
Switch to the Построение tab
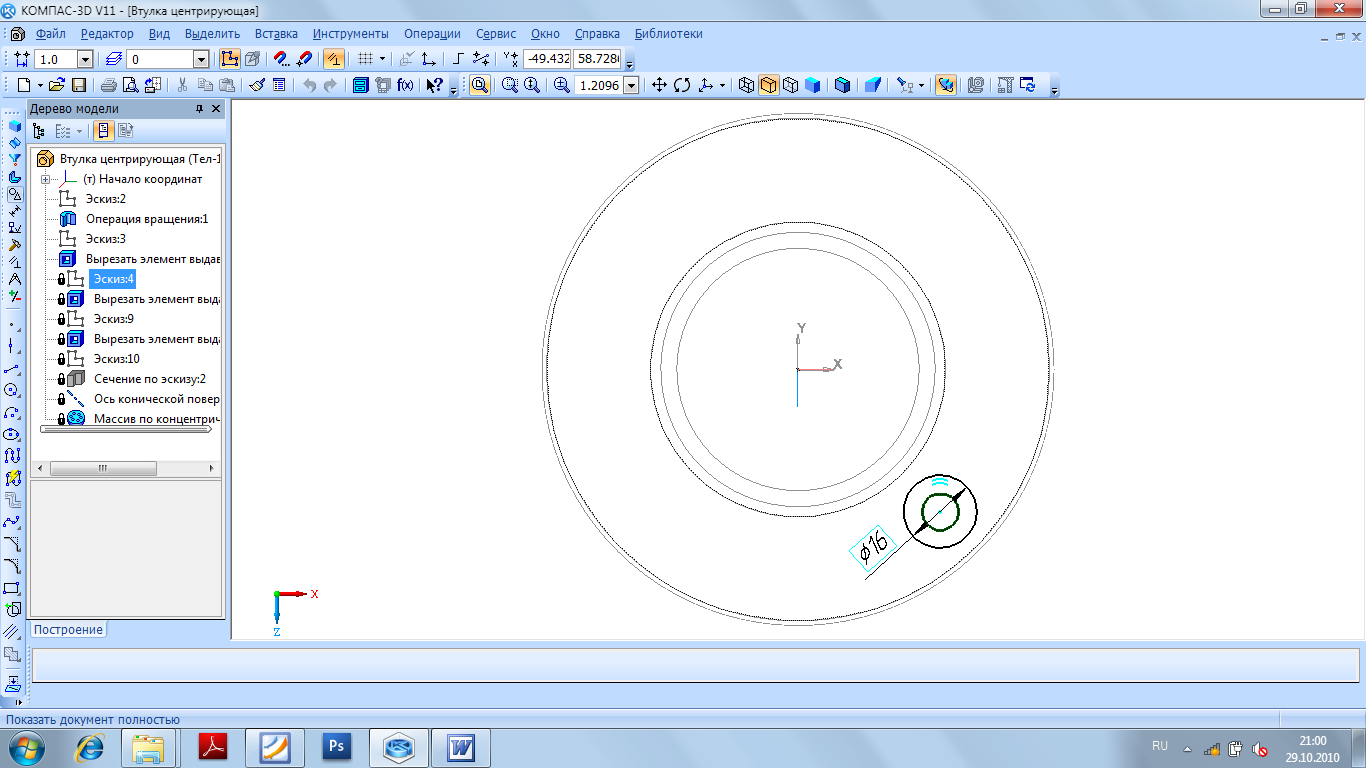(69, 629)
